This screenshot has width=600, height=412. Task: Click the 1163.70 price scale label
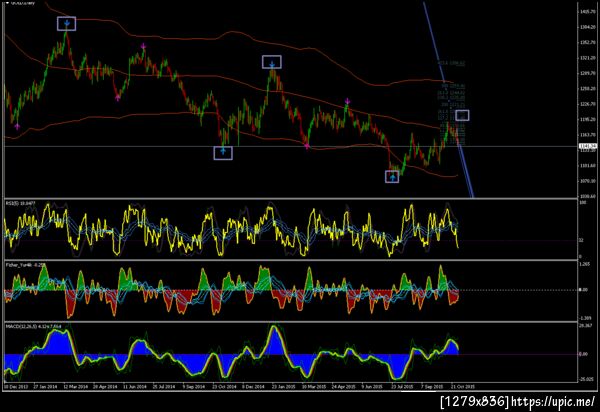click(x=589, y=135)
